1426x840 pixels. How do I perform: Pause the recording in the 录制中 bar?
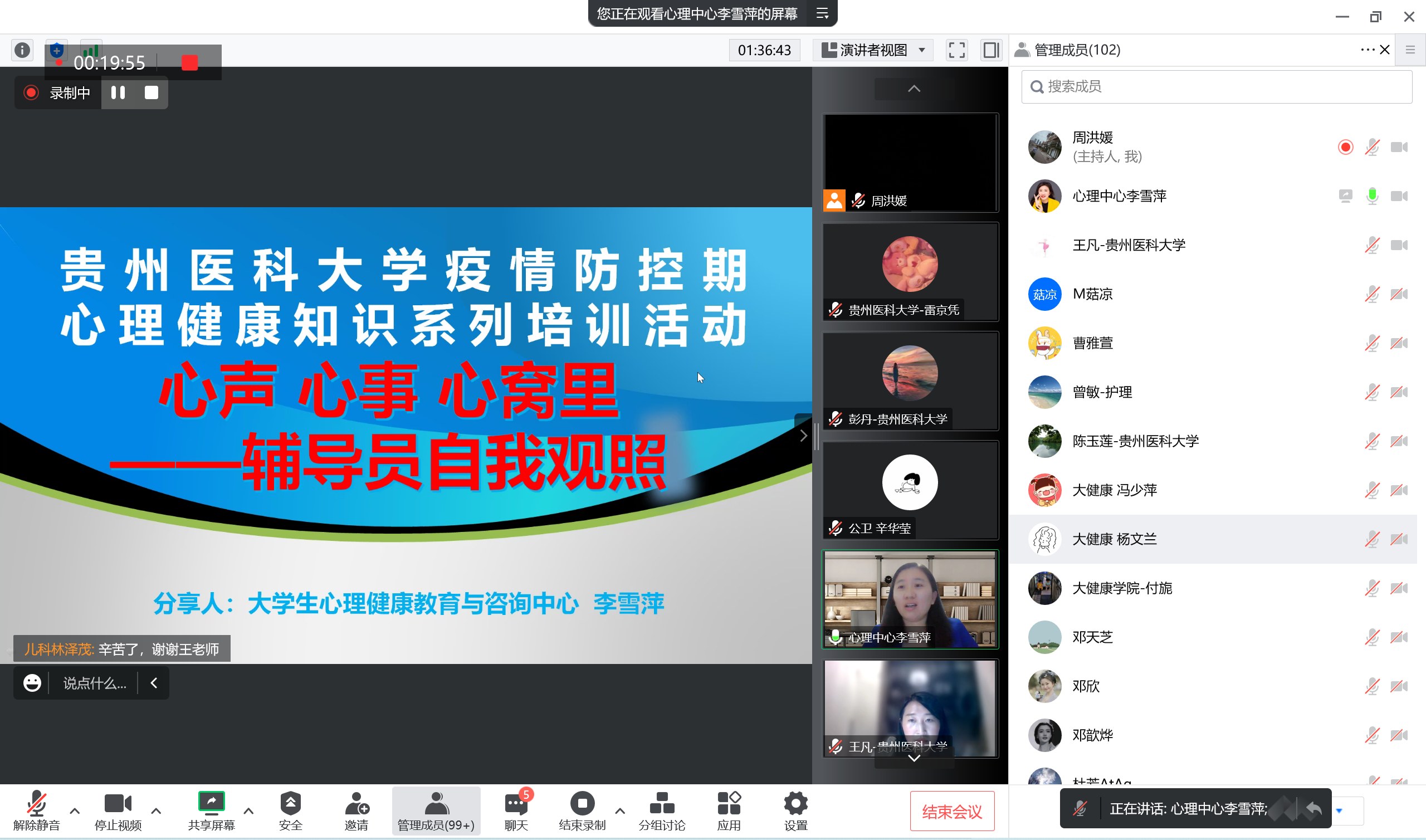tap(118, 92)
